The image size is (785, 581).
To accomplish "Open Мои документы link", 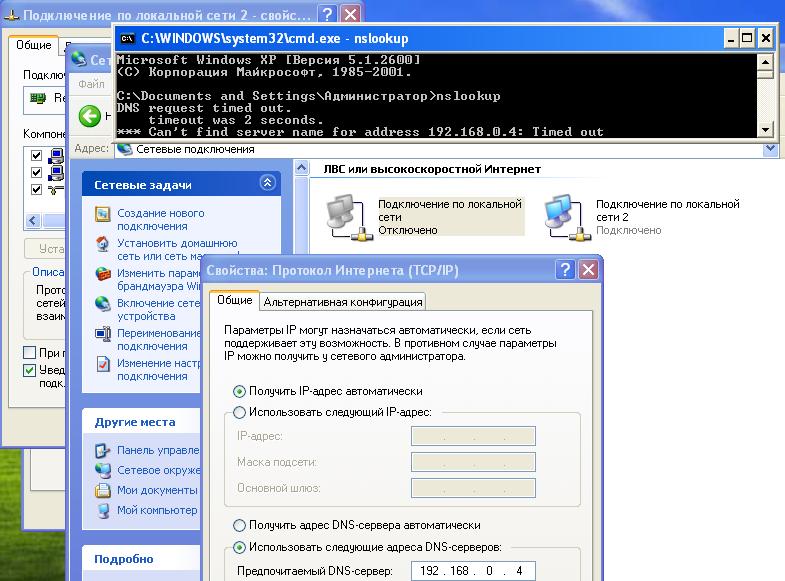I will (x=157, y=490).
